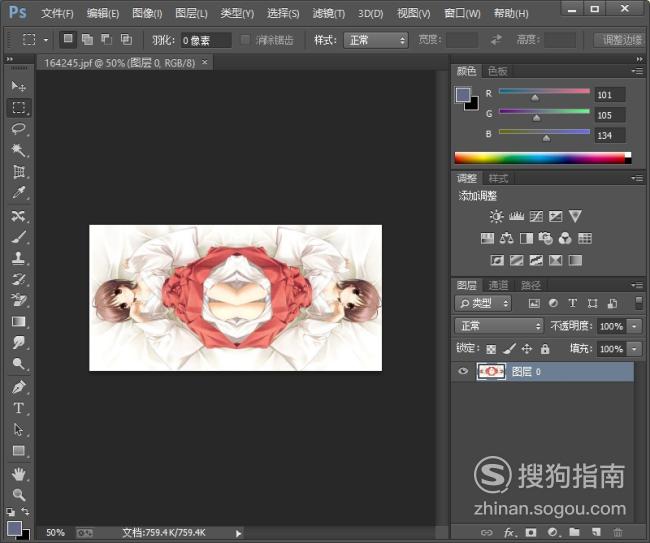This screenshot has height=543, width=650.
Task: Enable Intersect with Selection mode
Action: (126, 39)
